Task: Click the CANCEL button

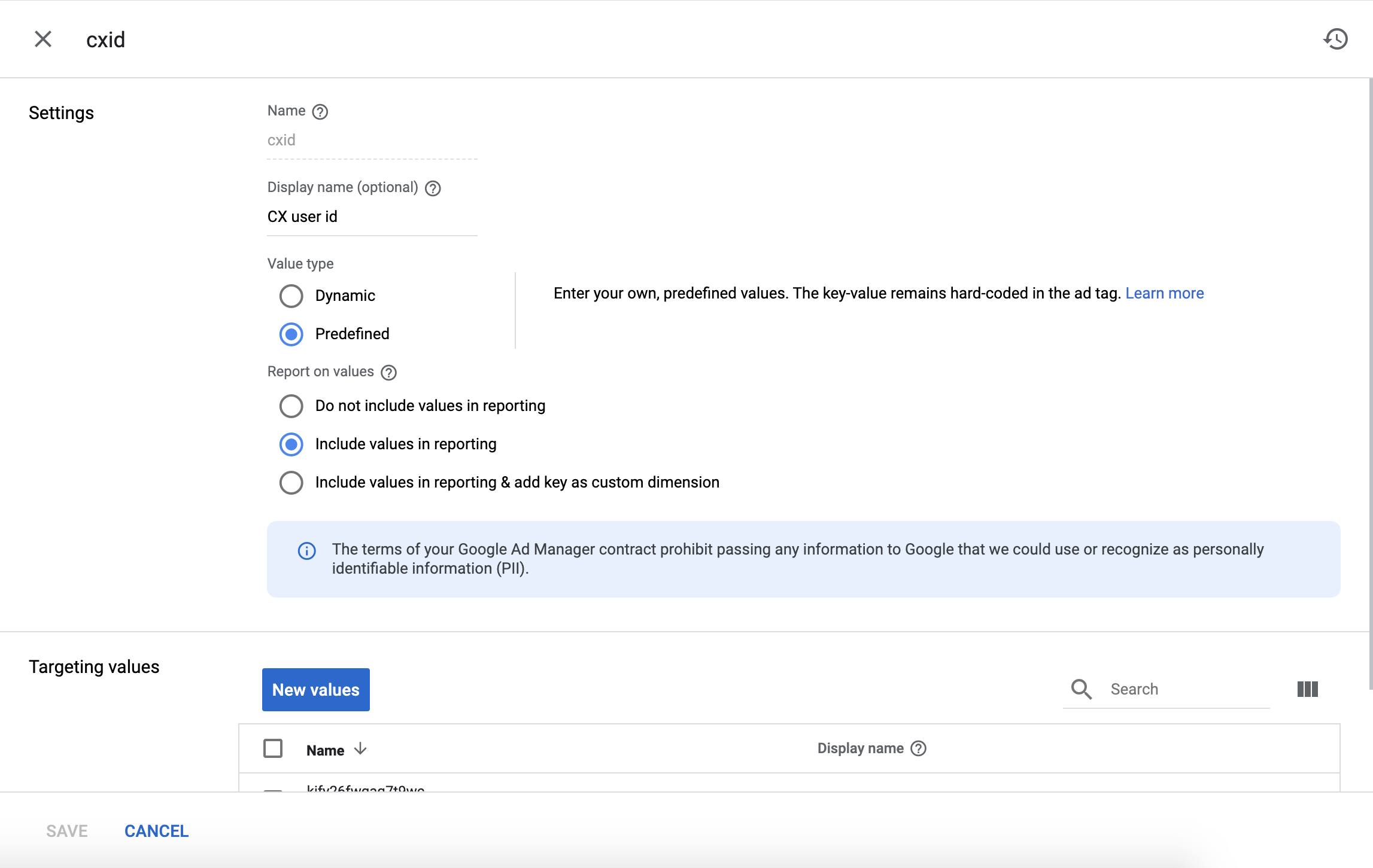Action: pos(156,831)
